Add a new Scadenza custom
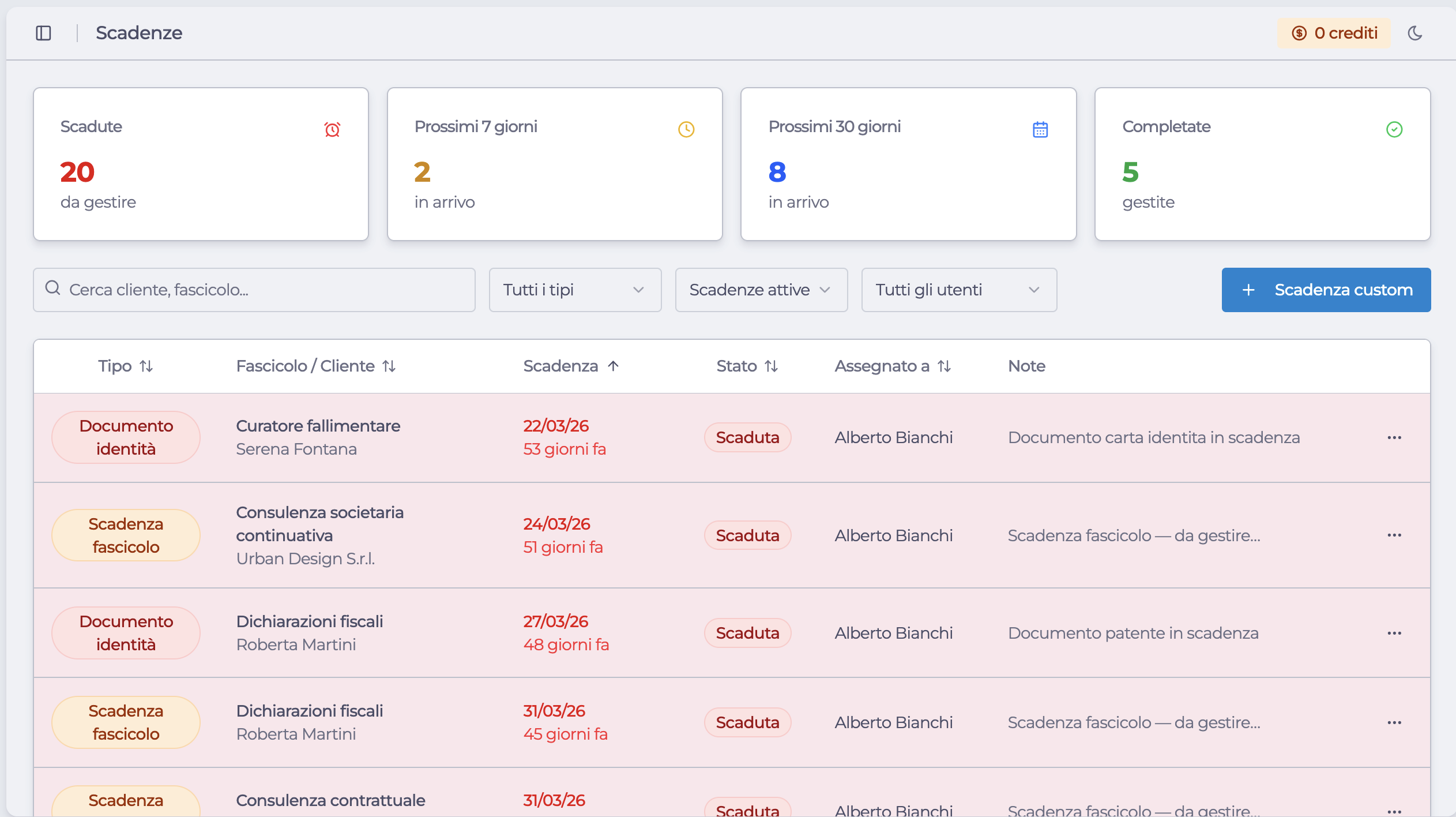 1326,290
